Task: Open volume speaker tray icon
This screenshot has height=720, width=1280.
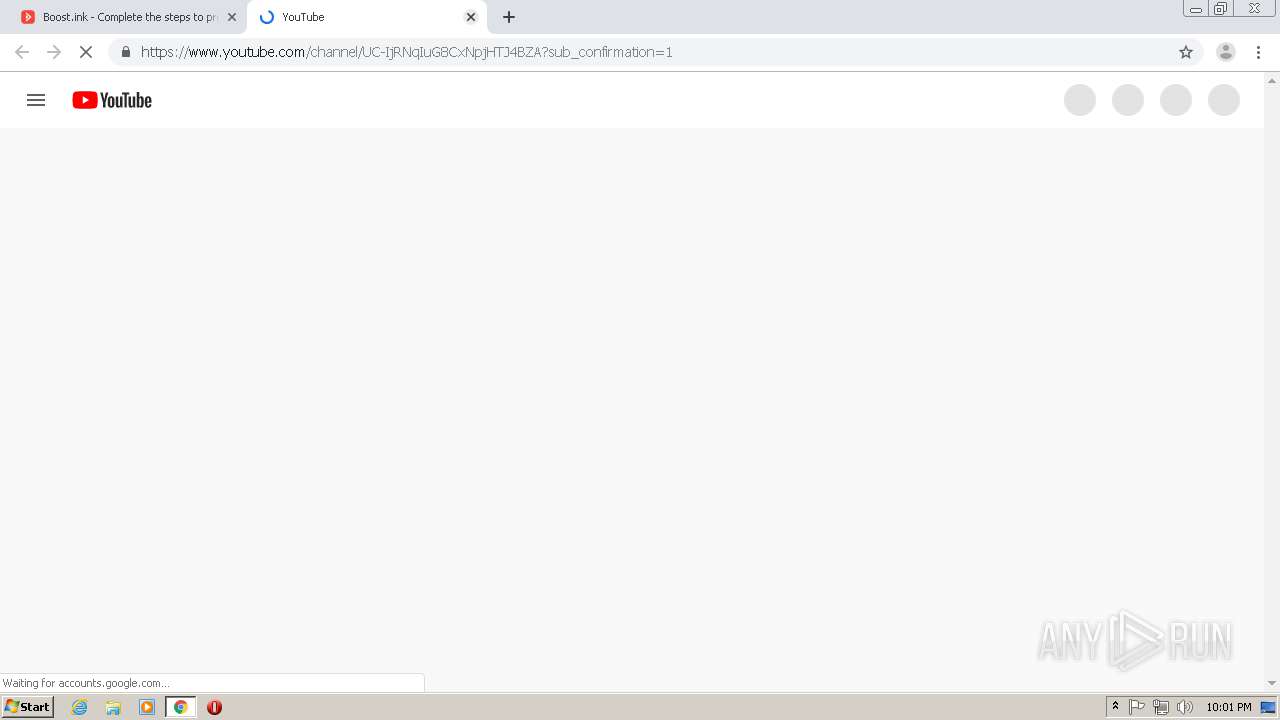Action: [1185, 707]
